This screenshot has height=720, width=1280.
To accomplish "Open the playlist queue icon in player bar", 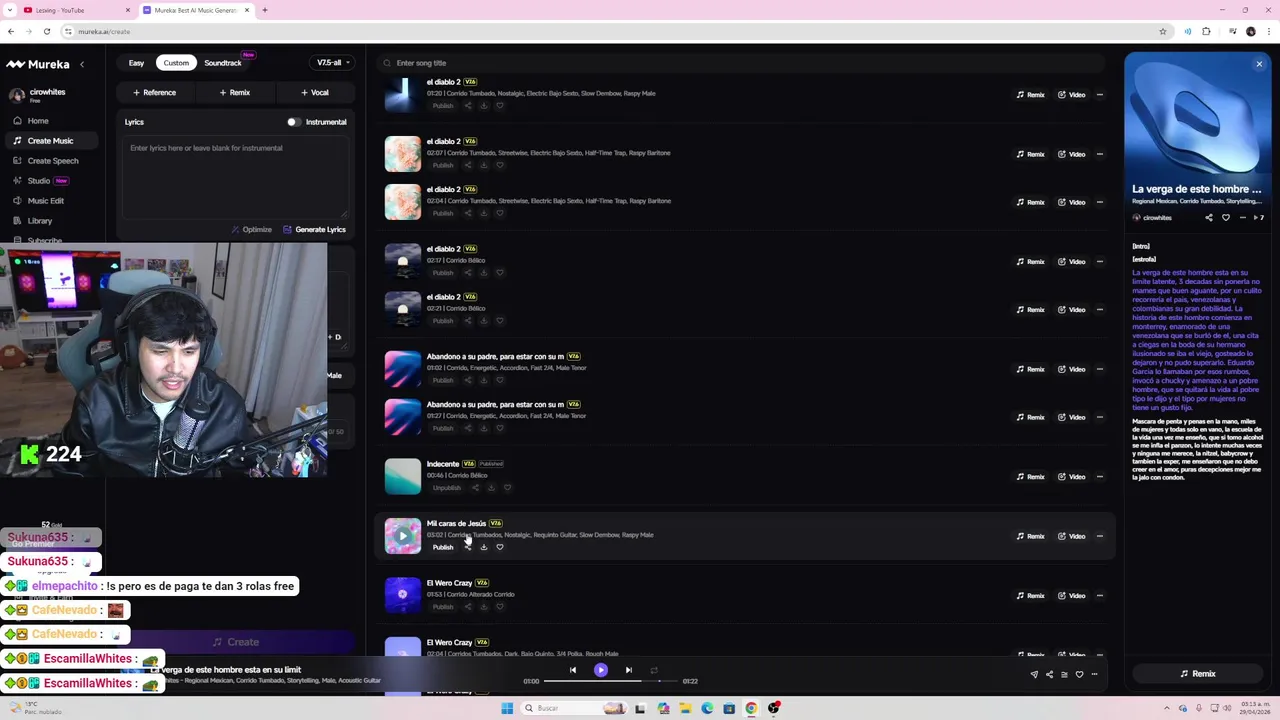I will pyautogui.click(x=1064, y=674).
